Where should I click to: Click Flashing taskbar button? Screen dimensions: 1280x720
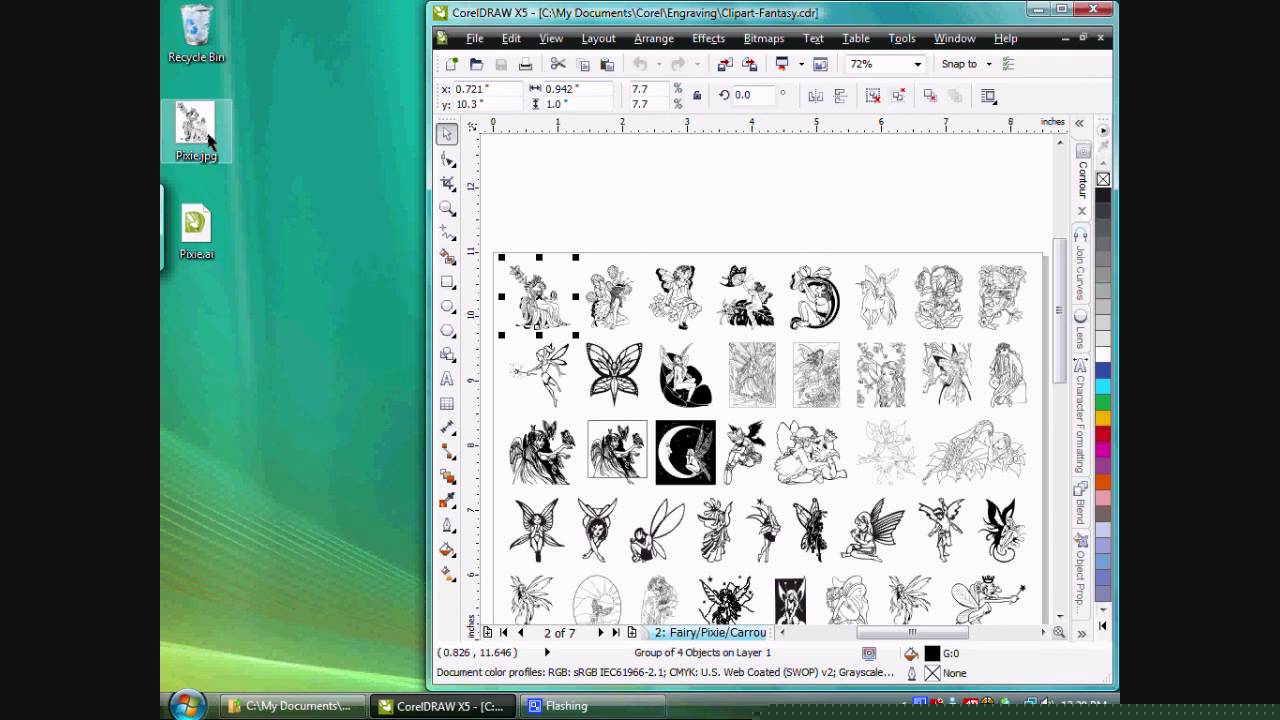click(566, 706)
